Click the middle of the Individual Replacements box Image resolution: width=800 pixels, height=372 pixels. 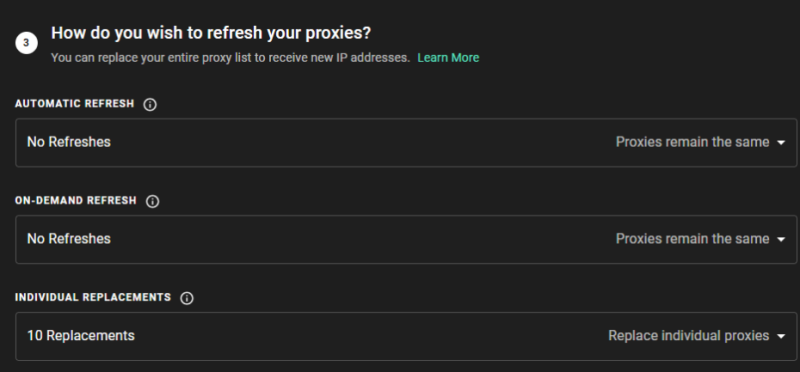coord(406,336)
